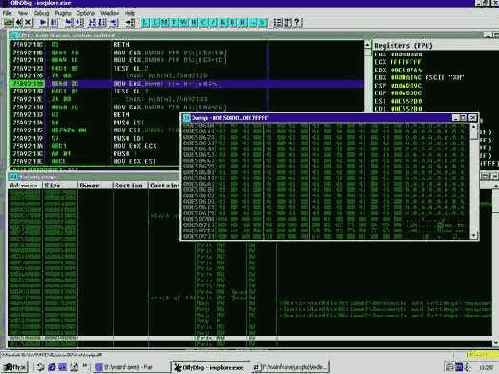The width and height of the screenshot is (499, 374).
Task: Sort memory map by Section column
Action: pyautogui.click(x=131, y=185)
